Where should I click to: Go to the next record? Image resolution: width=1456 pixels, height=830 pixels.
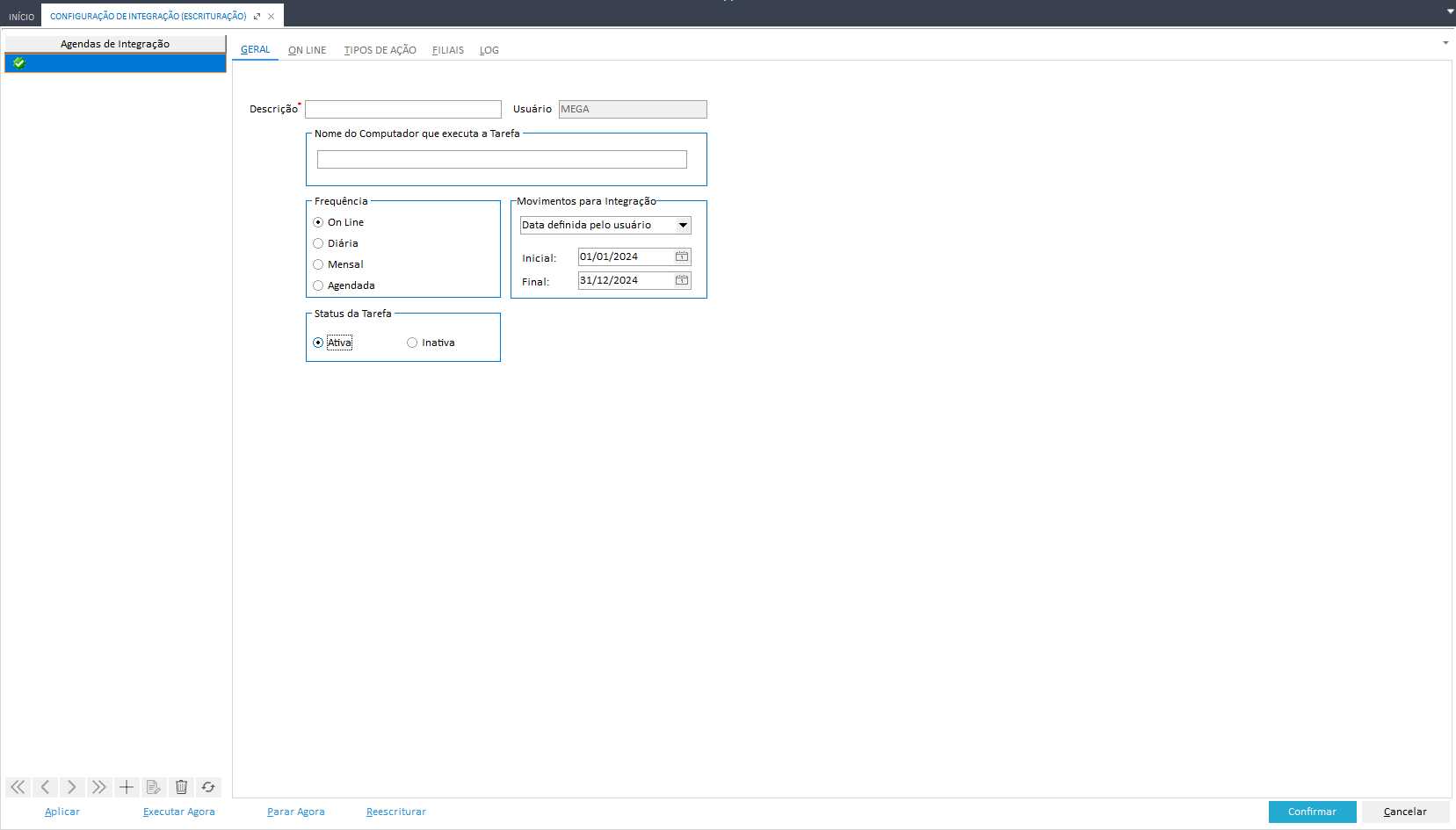click(72, 787)
